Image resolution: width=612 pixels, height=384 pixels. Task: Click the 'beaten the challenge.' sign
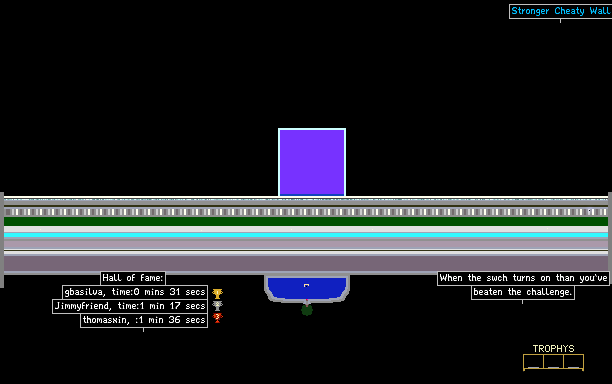[523, 292]
